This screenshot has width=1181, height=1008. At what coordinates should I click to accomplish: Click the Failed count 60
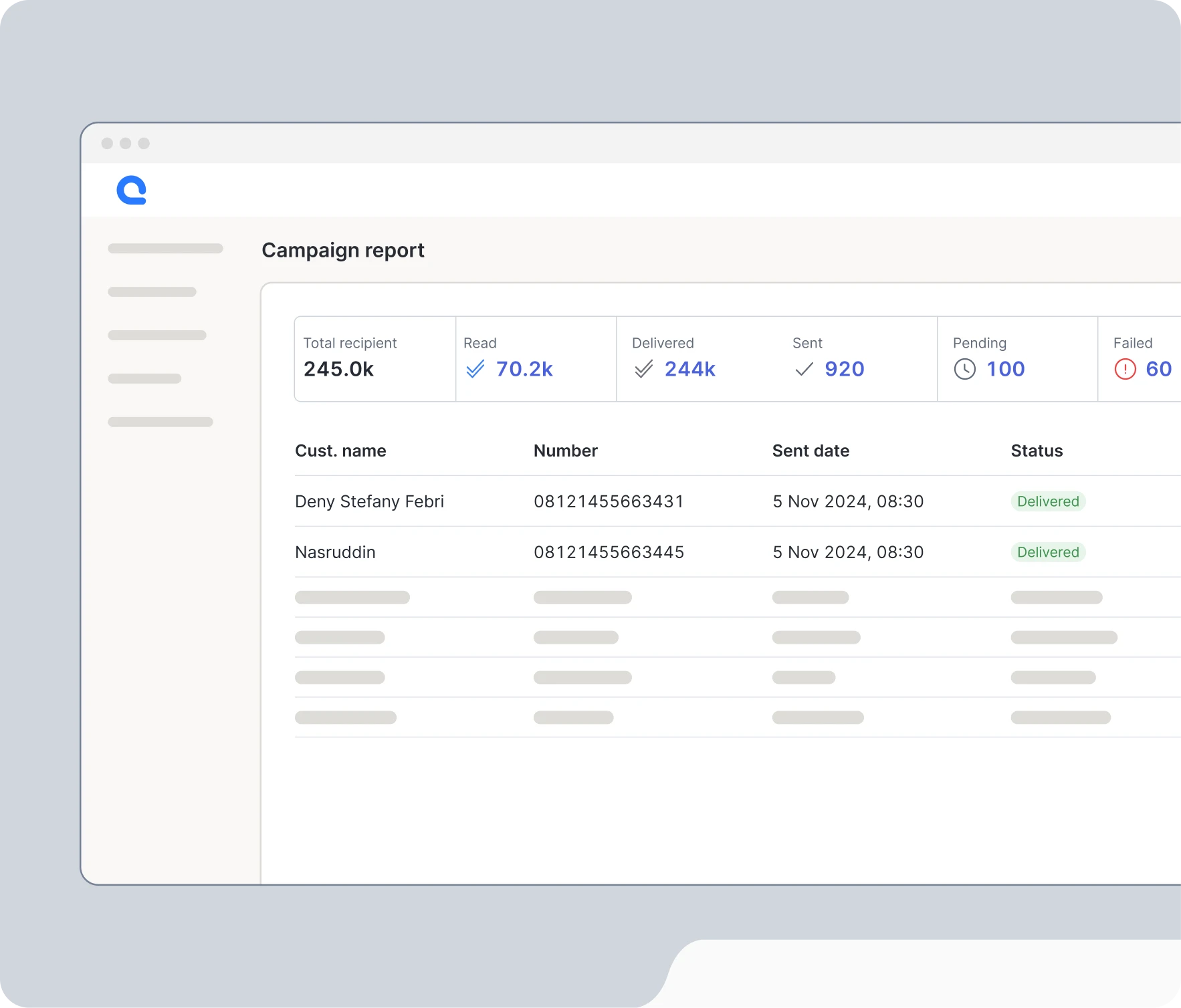click(1158, 369)
